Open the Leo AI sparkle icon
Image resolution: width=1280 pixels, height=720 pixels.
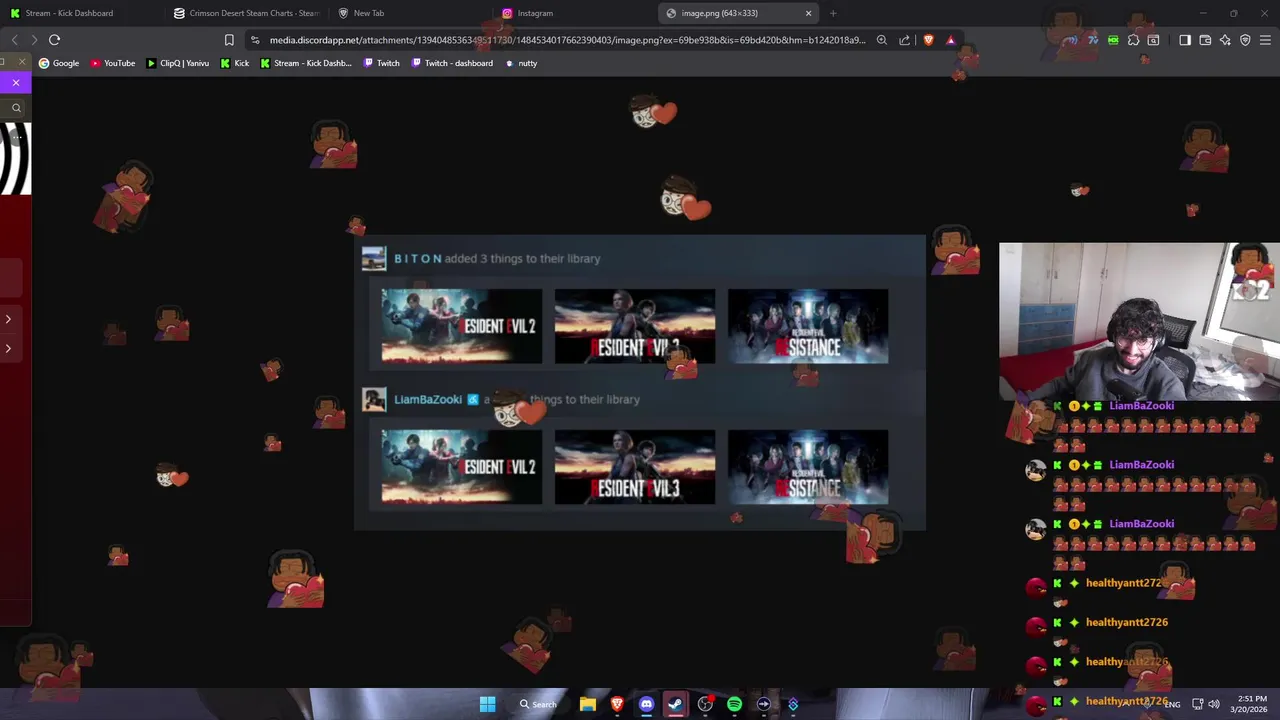(x=1225, y=40)
